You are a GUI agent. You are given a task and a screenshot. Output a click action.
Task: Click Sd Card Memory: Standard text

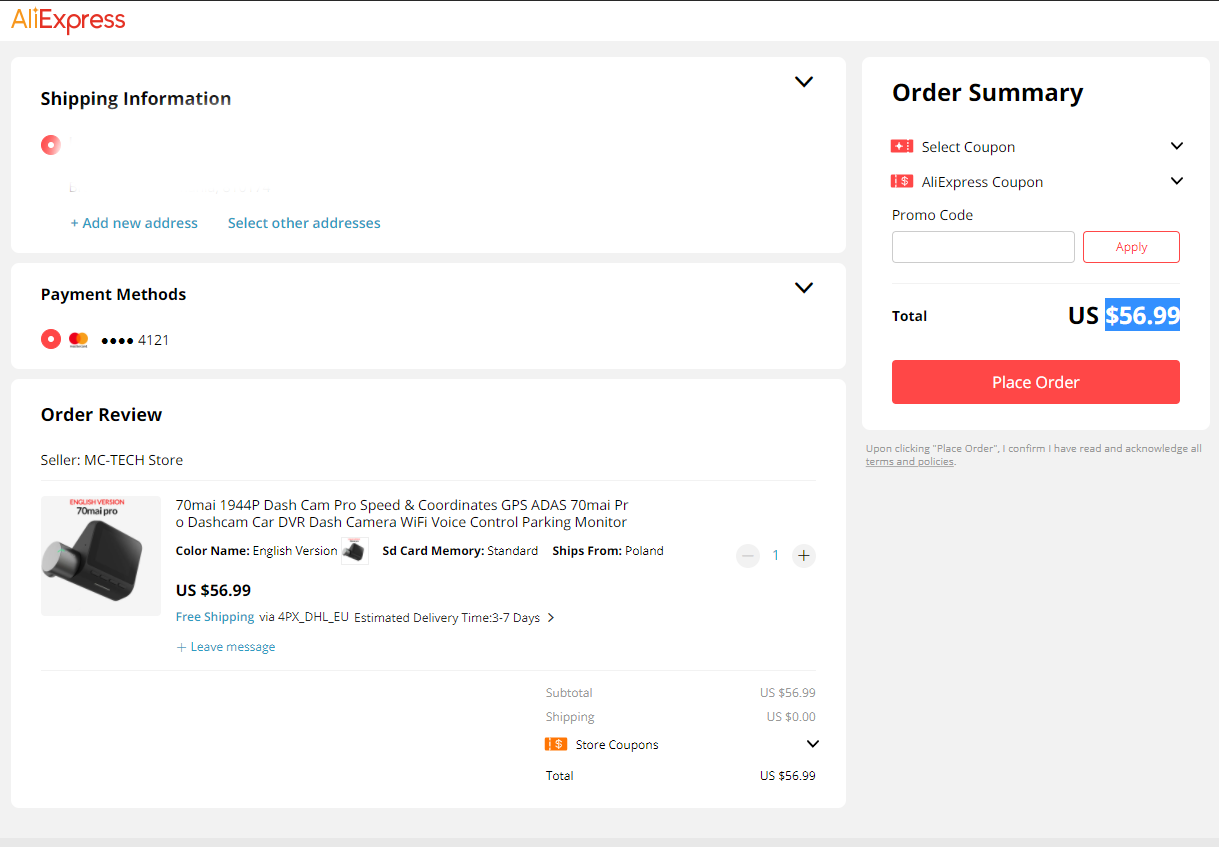pyautogui.click(x=460, y=551)
